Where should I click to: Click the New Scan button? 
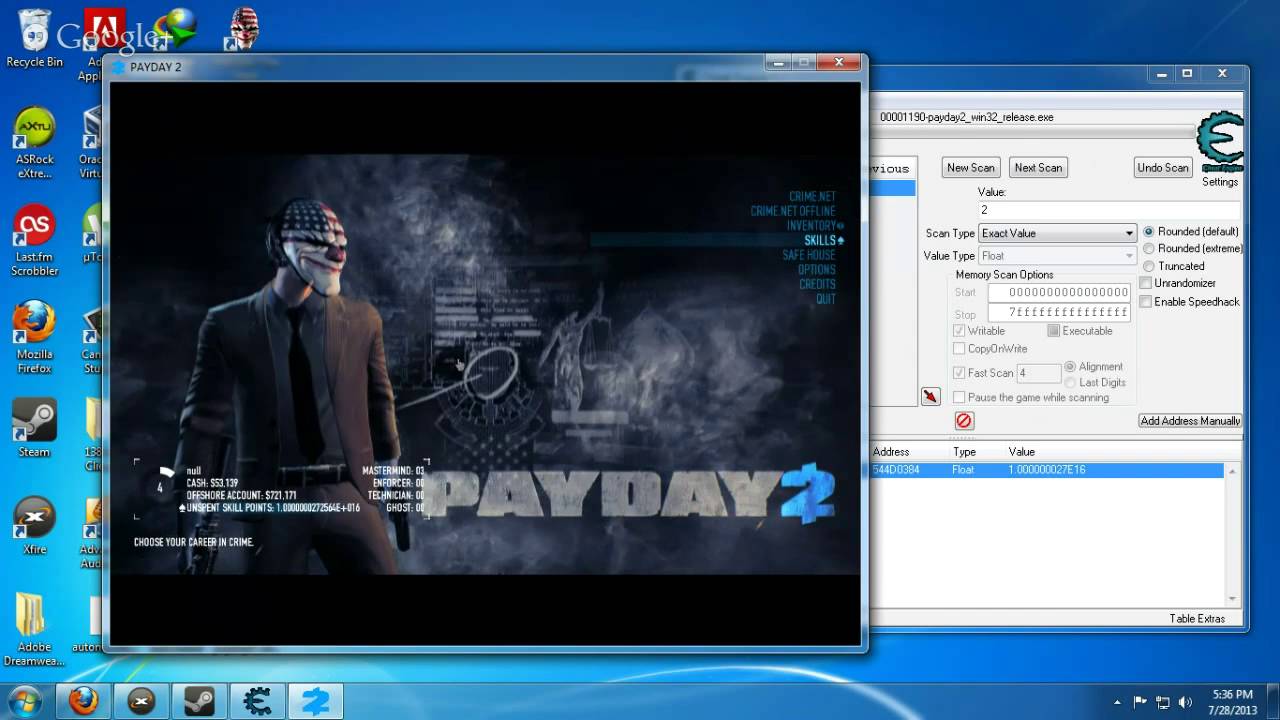[x=971, y=168]
